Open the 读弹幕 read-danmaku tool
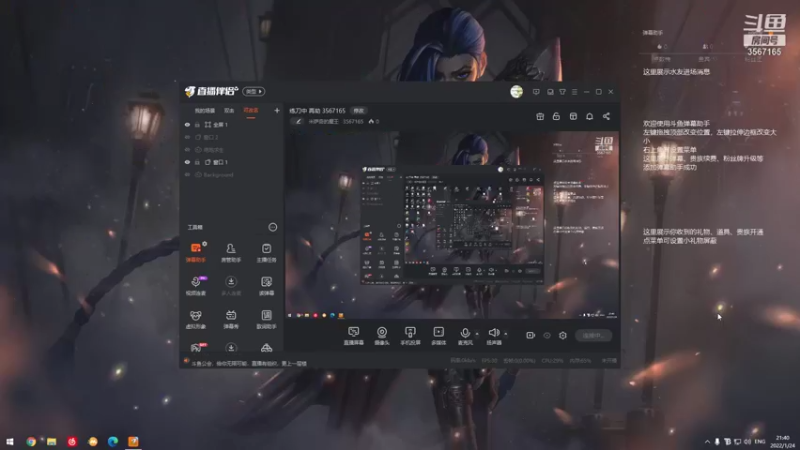 click(266, 286)
